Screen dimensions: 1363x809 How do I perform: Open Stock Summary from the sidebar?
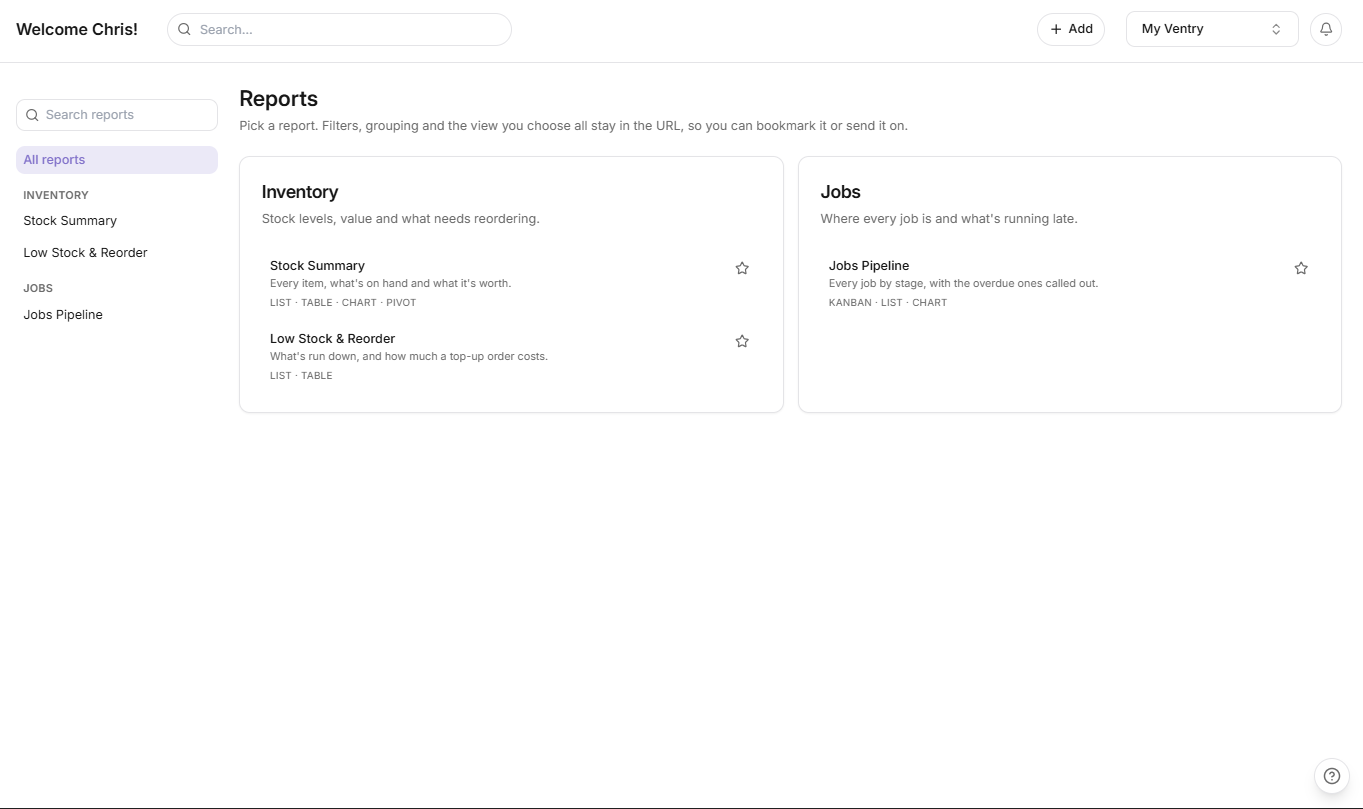[70, 221]
